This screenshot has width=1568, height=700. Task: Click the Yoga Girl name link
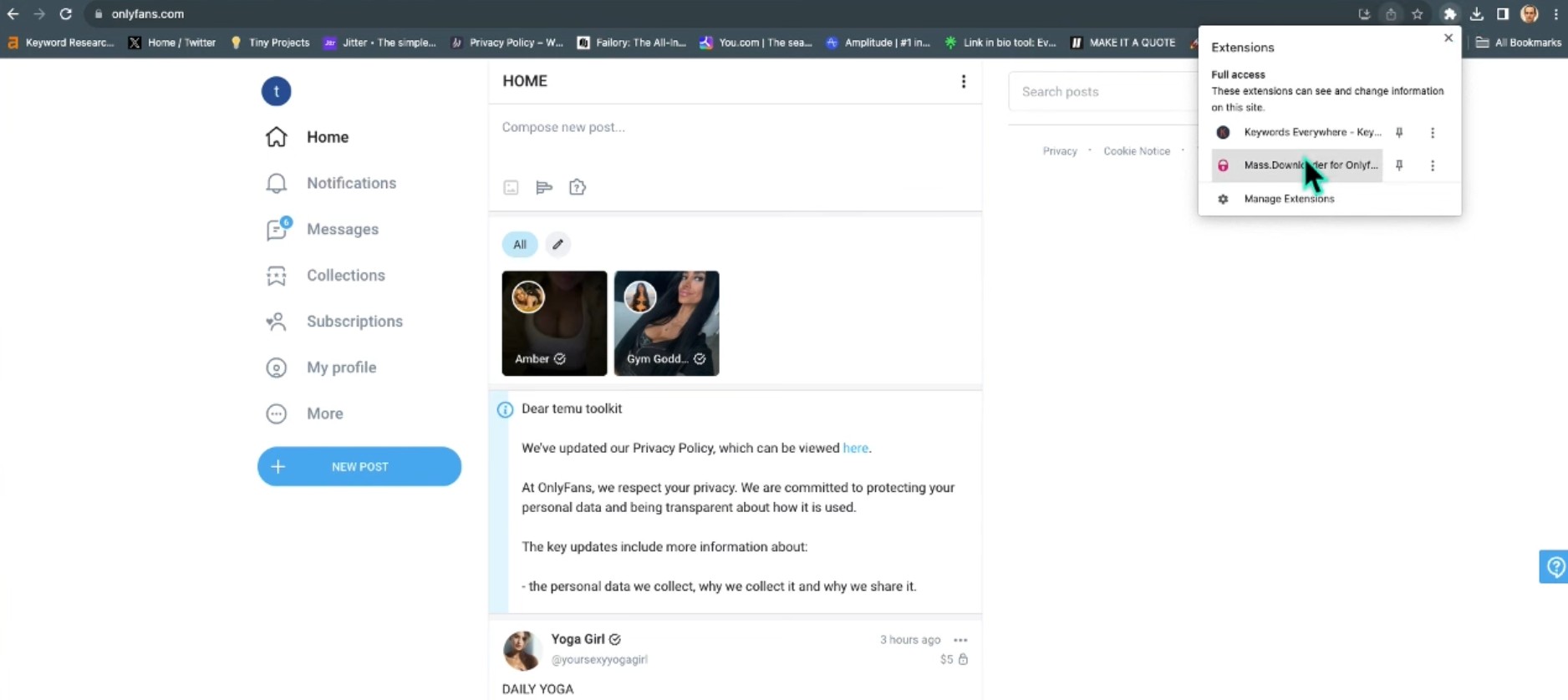pyautogui.click(x=578, y=639)
